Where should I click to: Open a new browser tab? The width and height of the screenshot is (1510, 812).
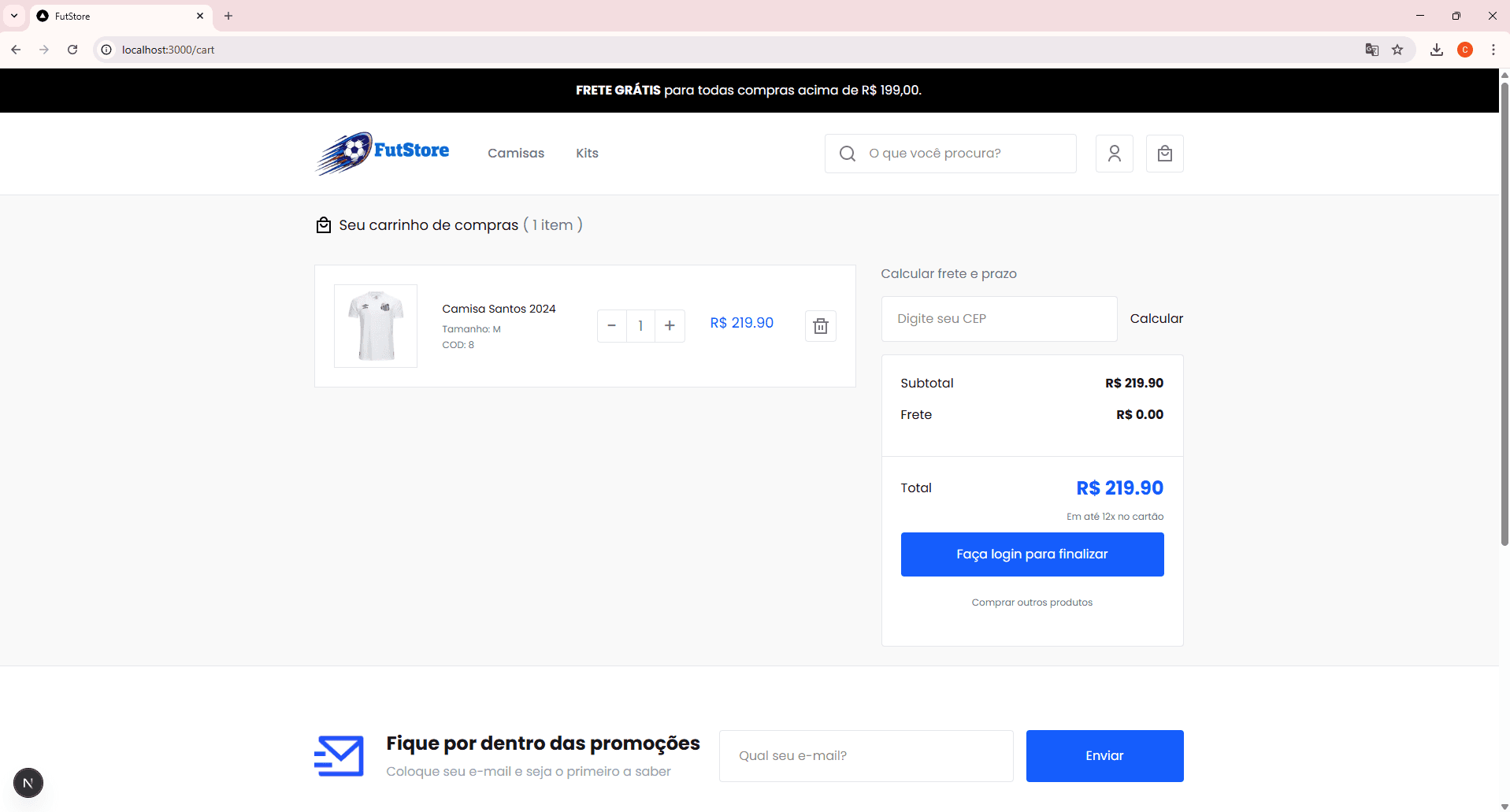pos(228,16)
